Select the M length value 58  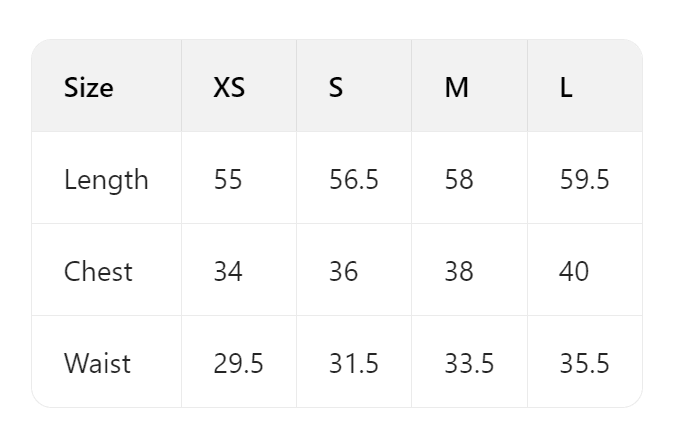coord(459,180)
